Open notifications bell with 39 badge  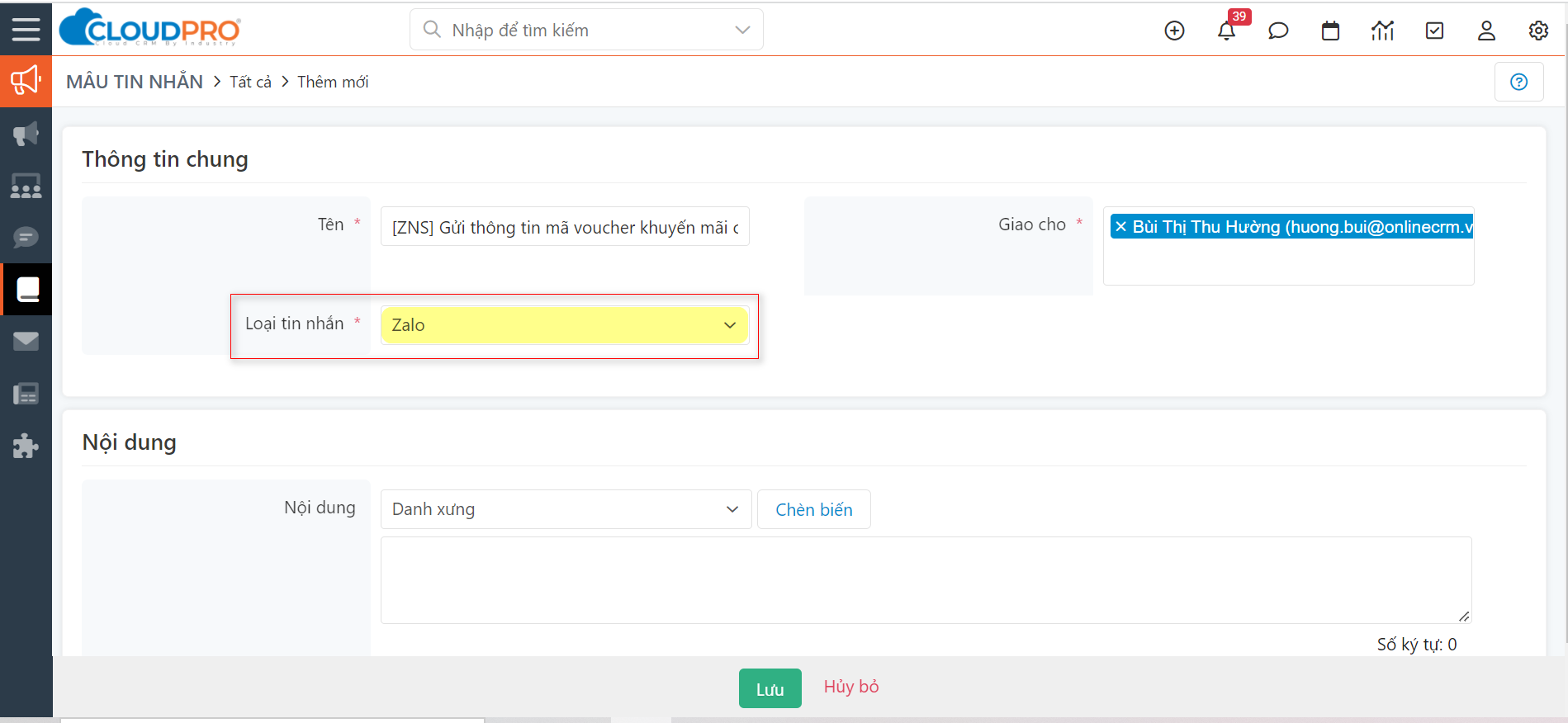point(1227,30)
